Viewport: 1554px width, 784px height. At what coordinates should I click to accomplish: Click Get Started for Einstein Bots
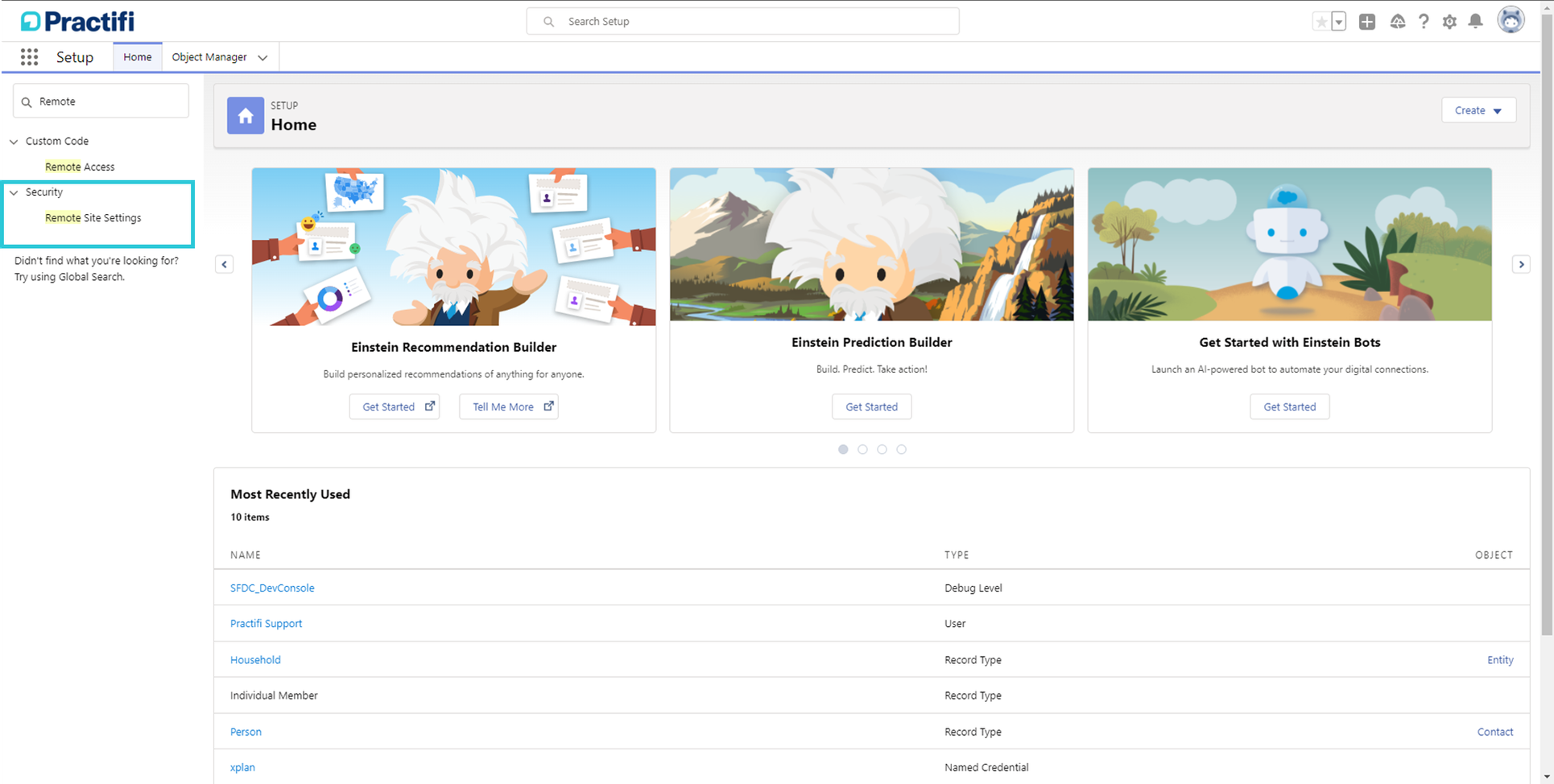1289,406
